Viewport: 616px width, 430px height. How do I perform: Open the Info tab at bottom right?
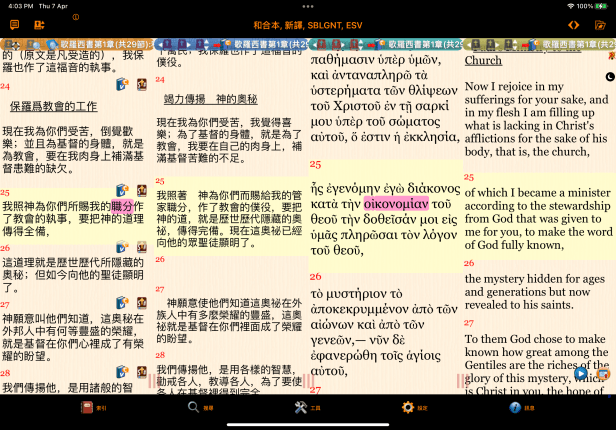point(515,408)
